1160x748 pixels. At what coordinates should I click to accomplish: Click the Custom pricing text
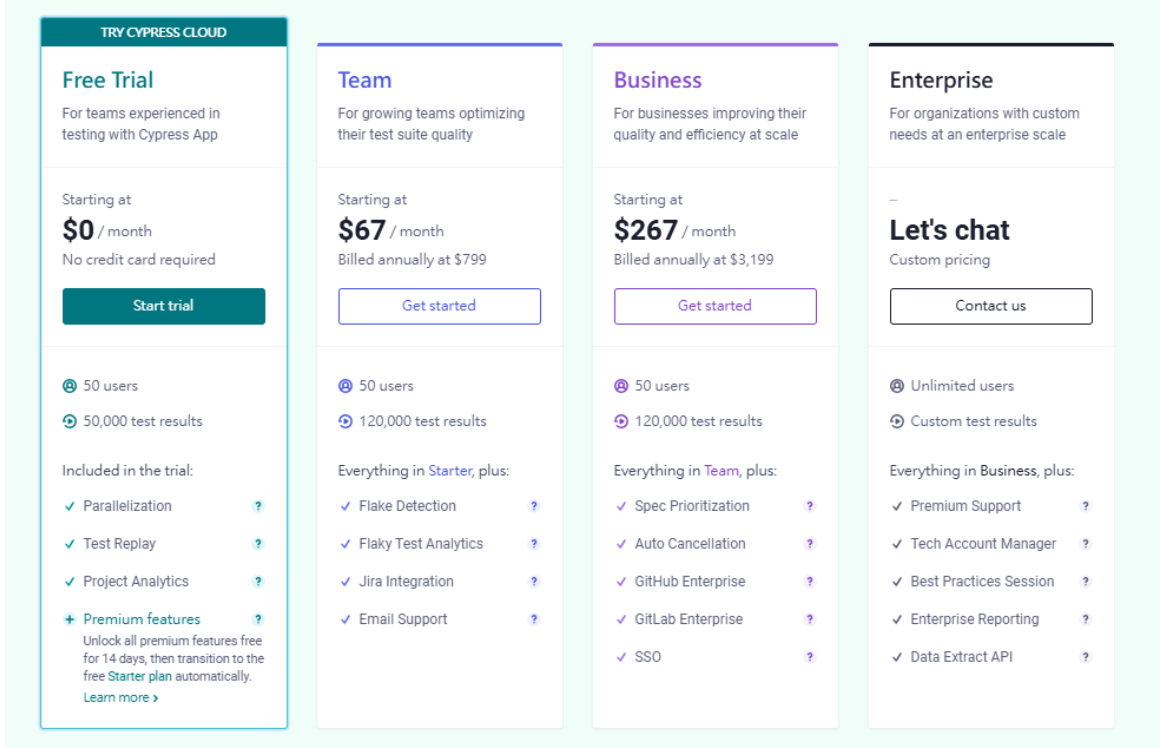click(940, 260)
